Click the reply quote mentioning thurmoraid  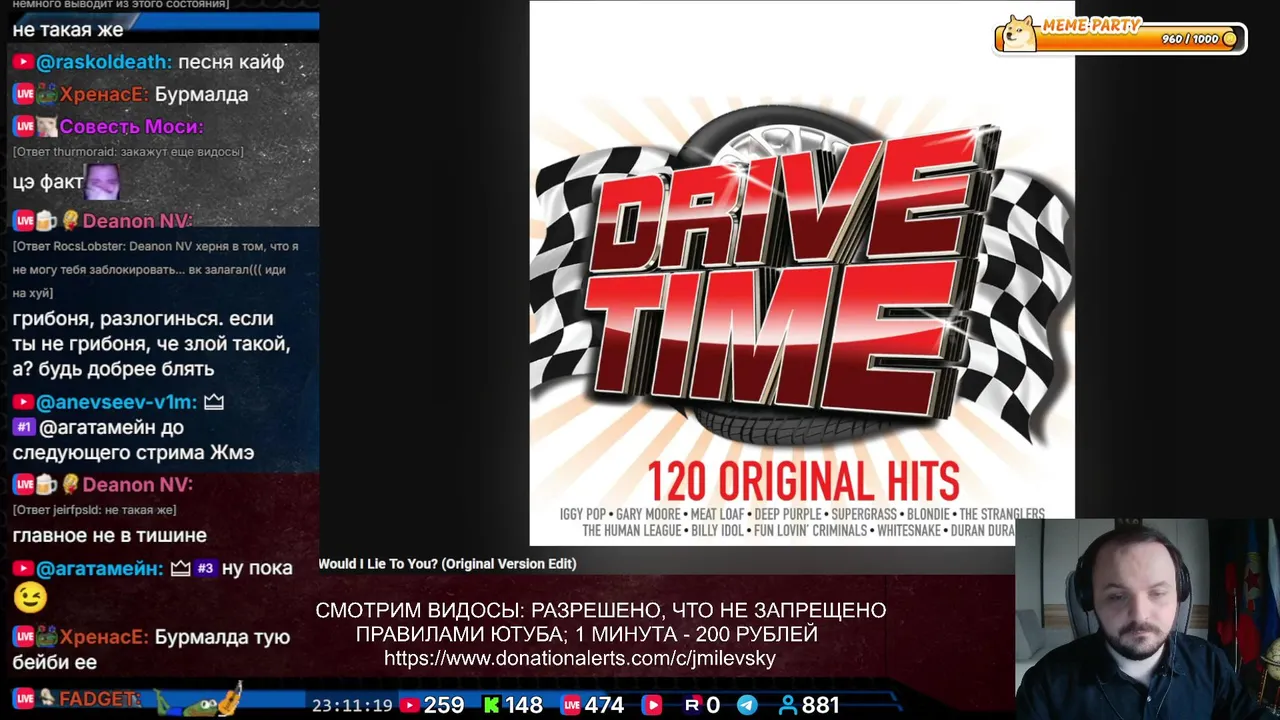(x=128, y=151)
